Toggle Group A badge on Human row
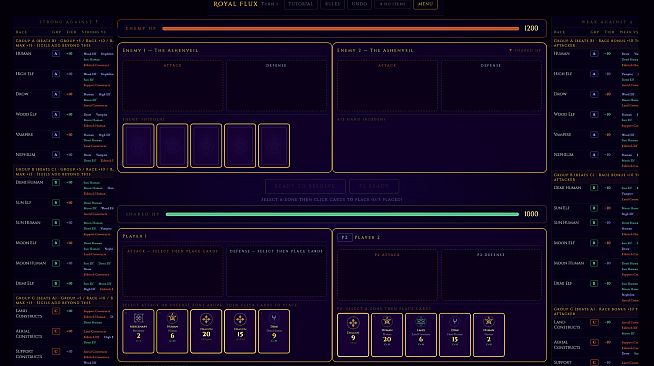Image resolution: width=654 pixels, height=366 pixels. tap(55, 54)
